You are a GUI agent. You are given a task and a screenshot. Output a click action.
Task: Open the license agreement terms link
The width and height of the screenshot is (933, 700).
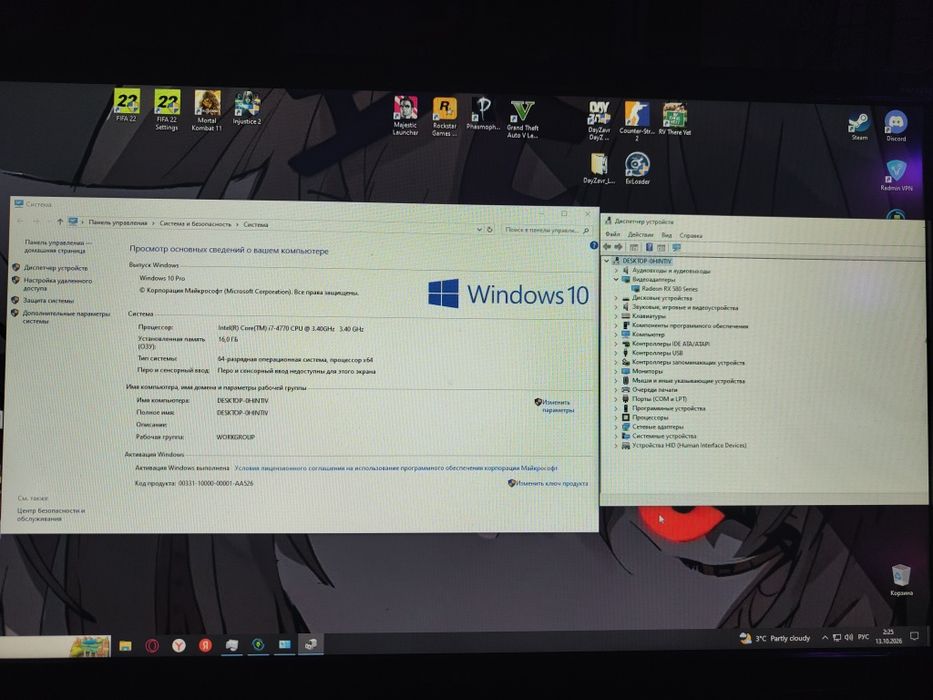coord(396,468)
